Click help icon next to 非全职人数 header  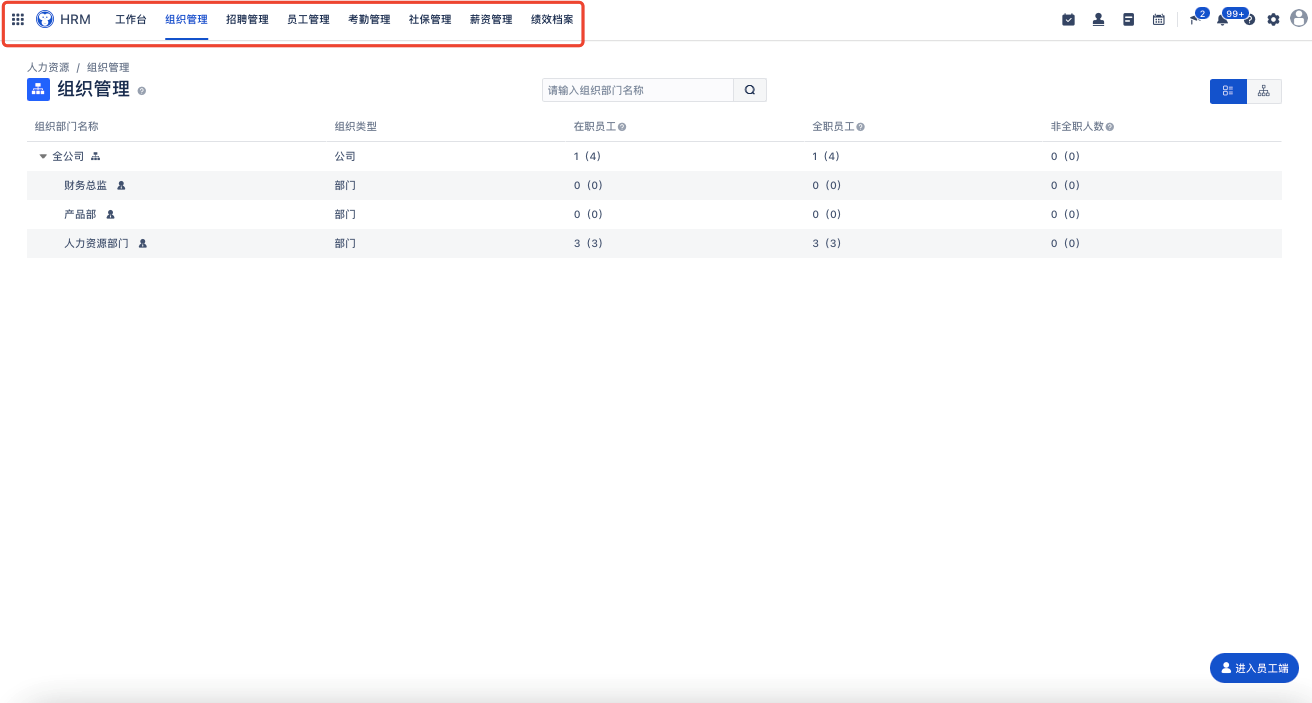(x=1110, y=127)
